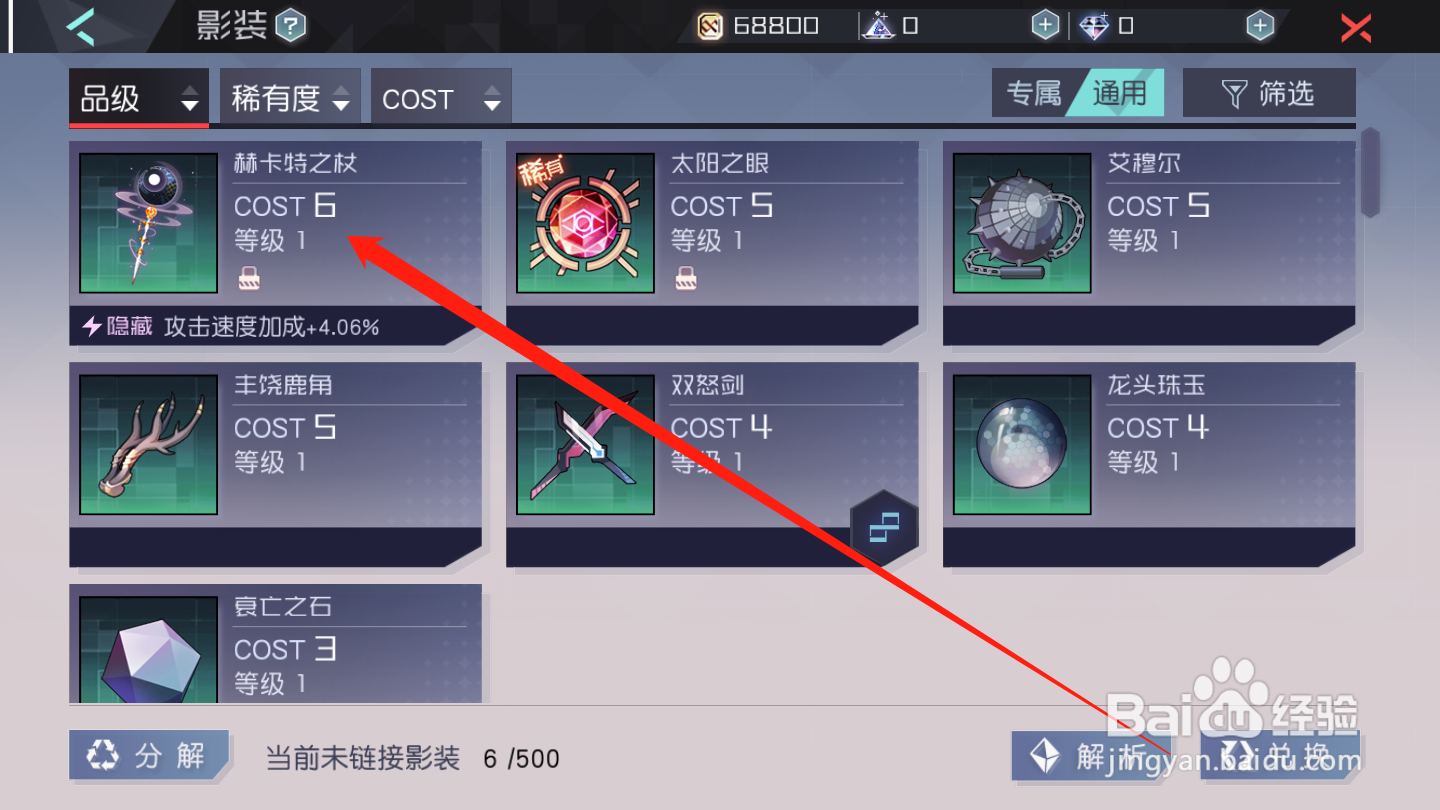The width and height of the screenshot is (1440, 810).
Task: Sort by 品级 dropdown
Action: click(x=139, y=98)
